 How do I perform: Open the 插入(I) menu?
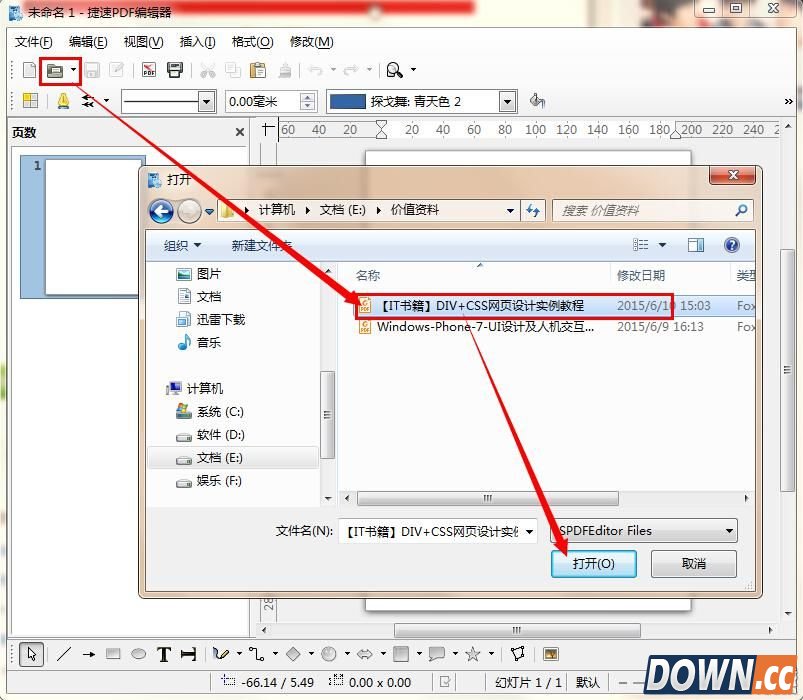(197, 42)
